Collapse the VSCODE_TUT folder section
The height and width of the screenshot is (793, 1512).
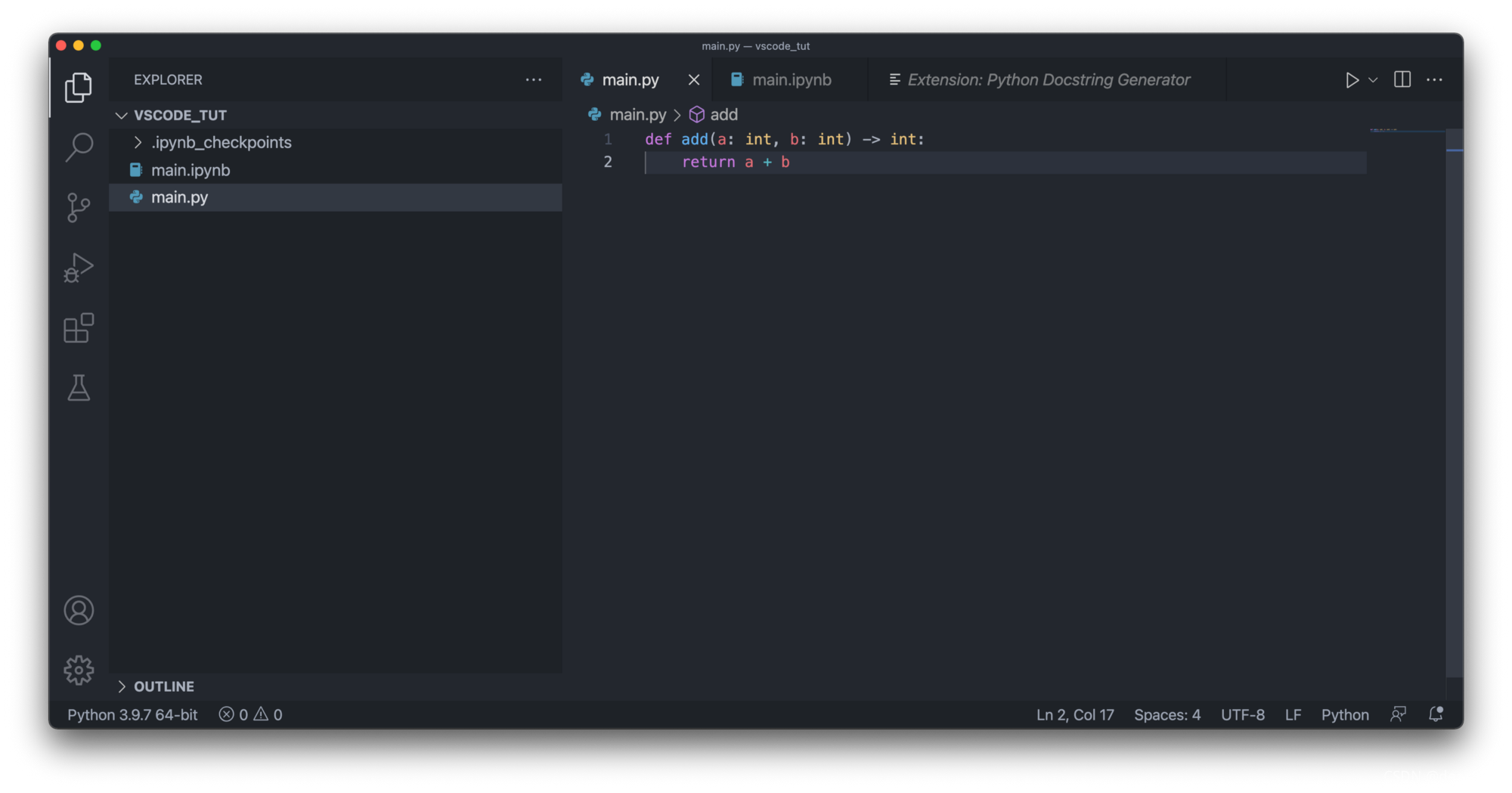336,115
